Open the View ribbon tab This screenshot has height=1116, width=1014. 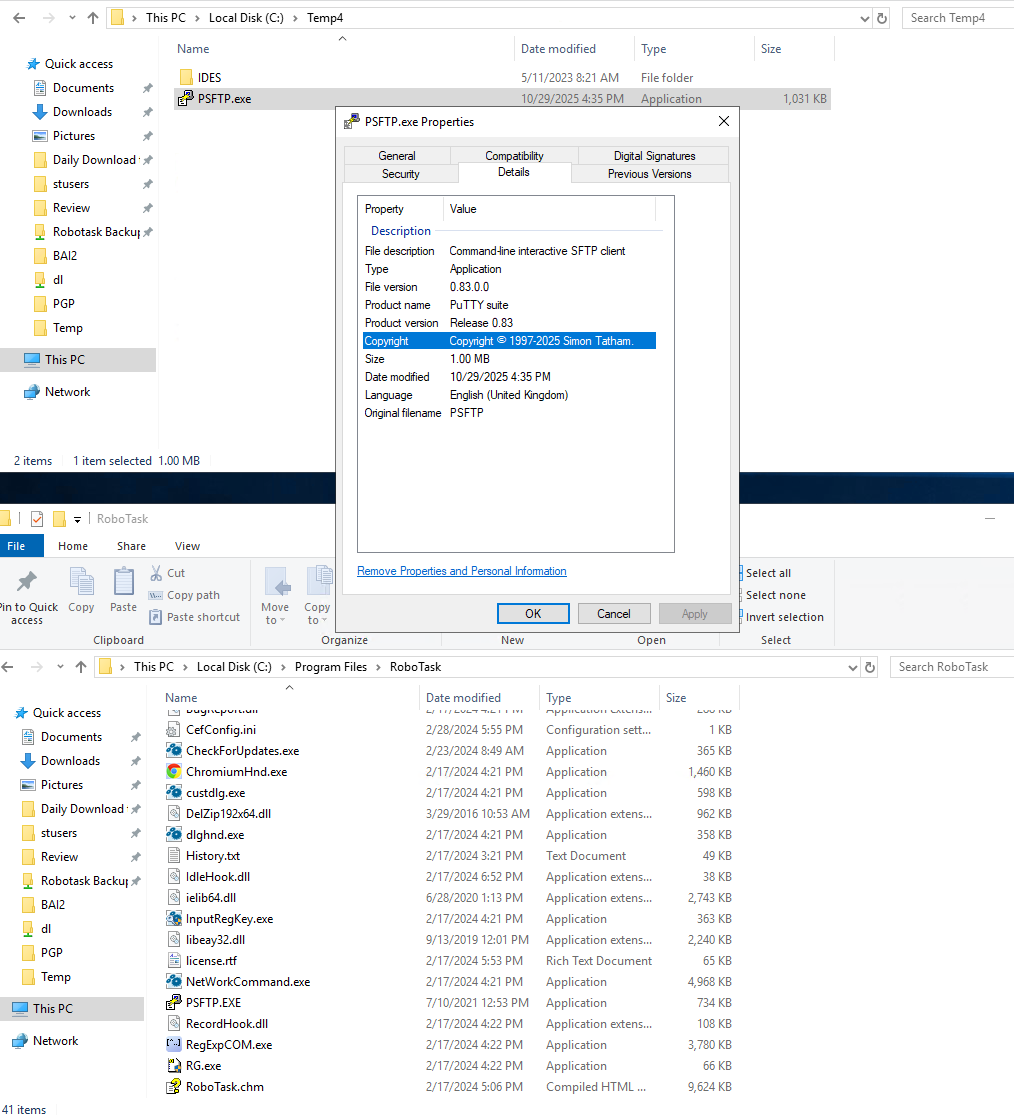(x=187, y=546)
